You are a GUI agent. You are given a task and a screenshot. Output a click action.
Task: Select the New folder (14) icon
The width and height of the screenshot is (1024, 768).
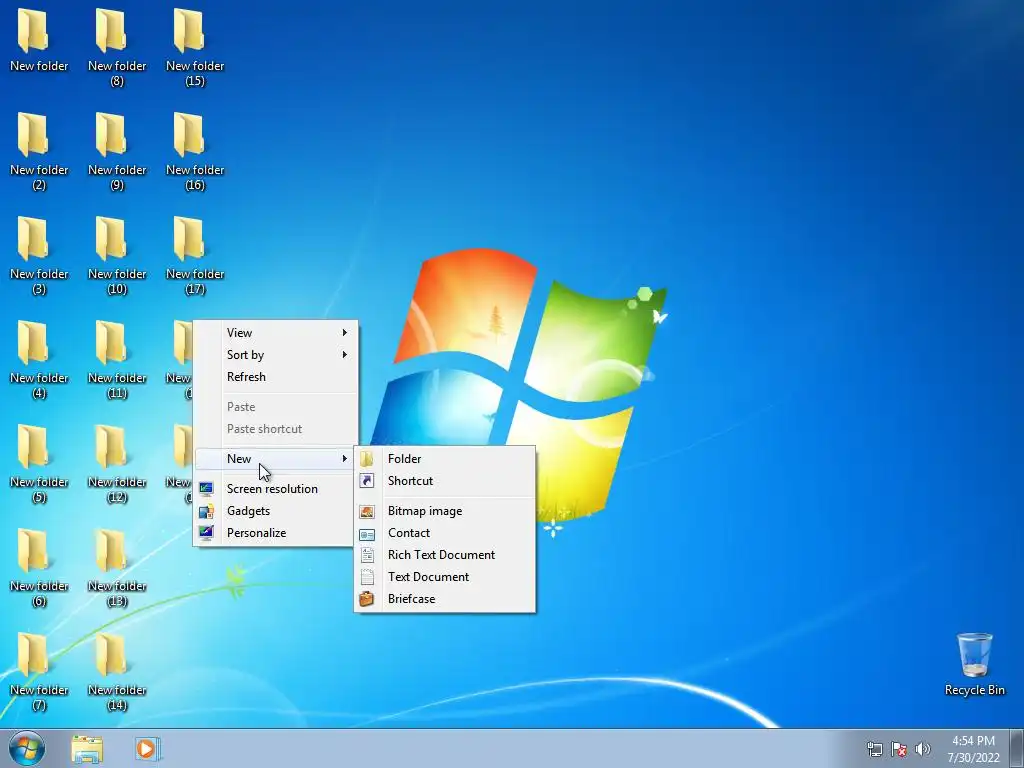117,671
